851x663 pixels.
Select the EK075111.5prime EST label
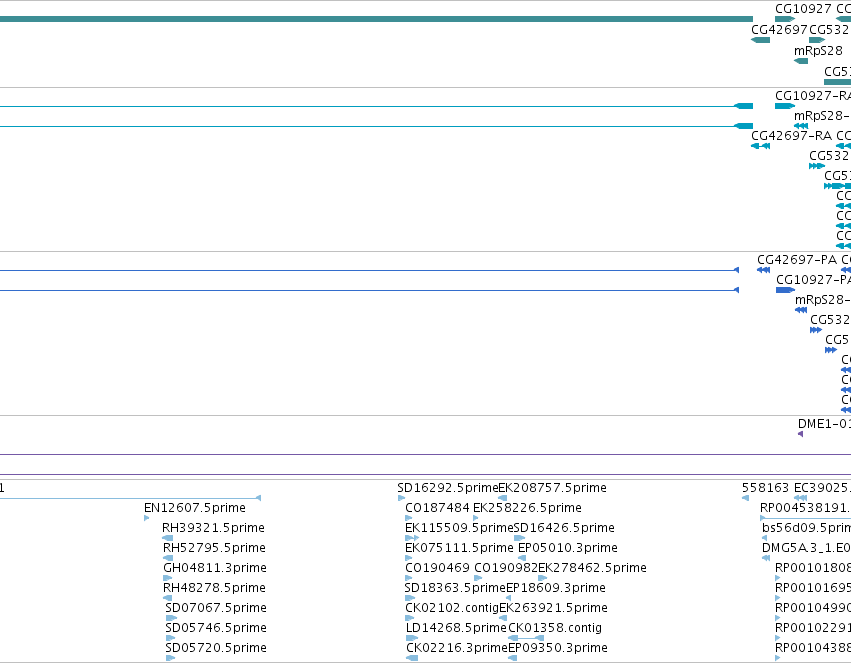(x=459, y=549)
